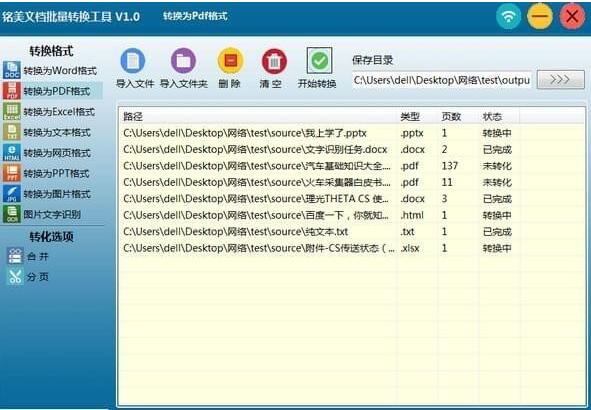Viewport: 591px width, 410px height.
Task: Click the Import File (导入文件) icon
Action: pos(133,61)
